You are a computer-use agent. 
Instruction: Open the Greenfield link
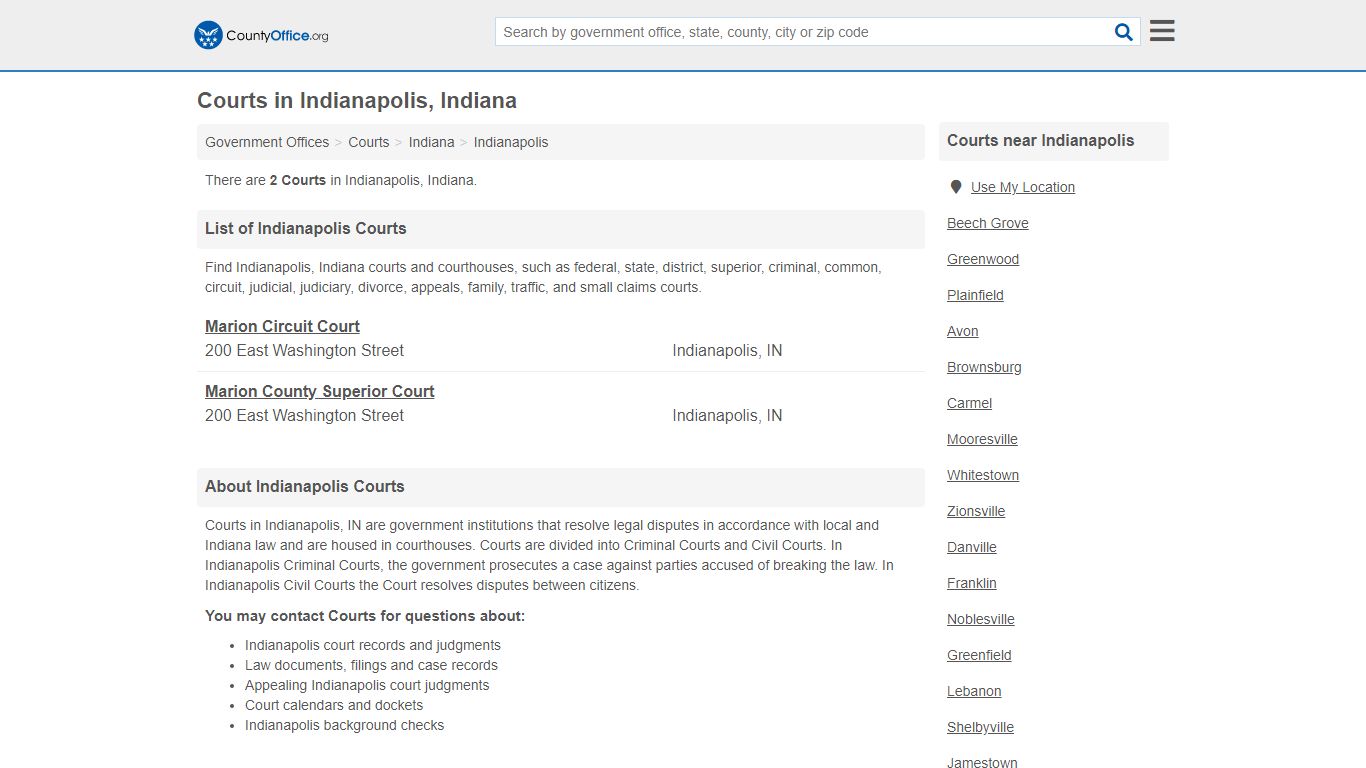coord(979,655)
